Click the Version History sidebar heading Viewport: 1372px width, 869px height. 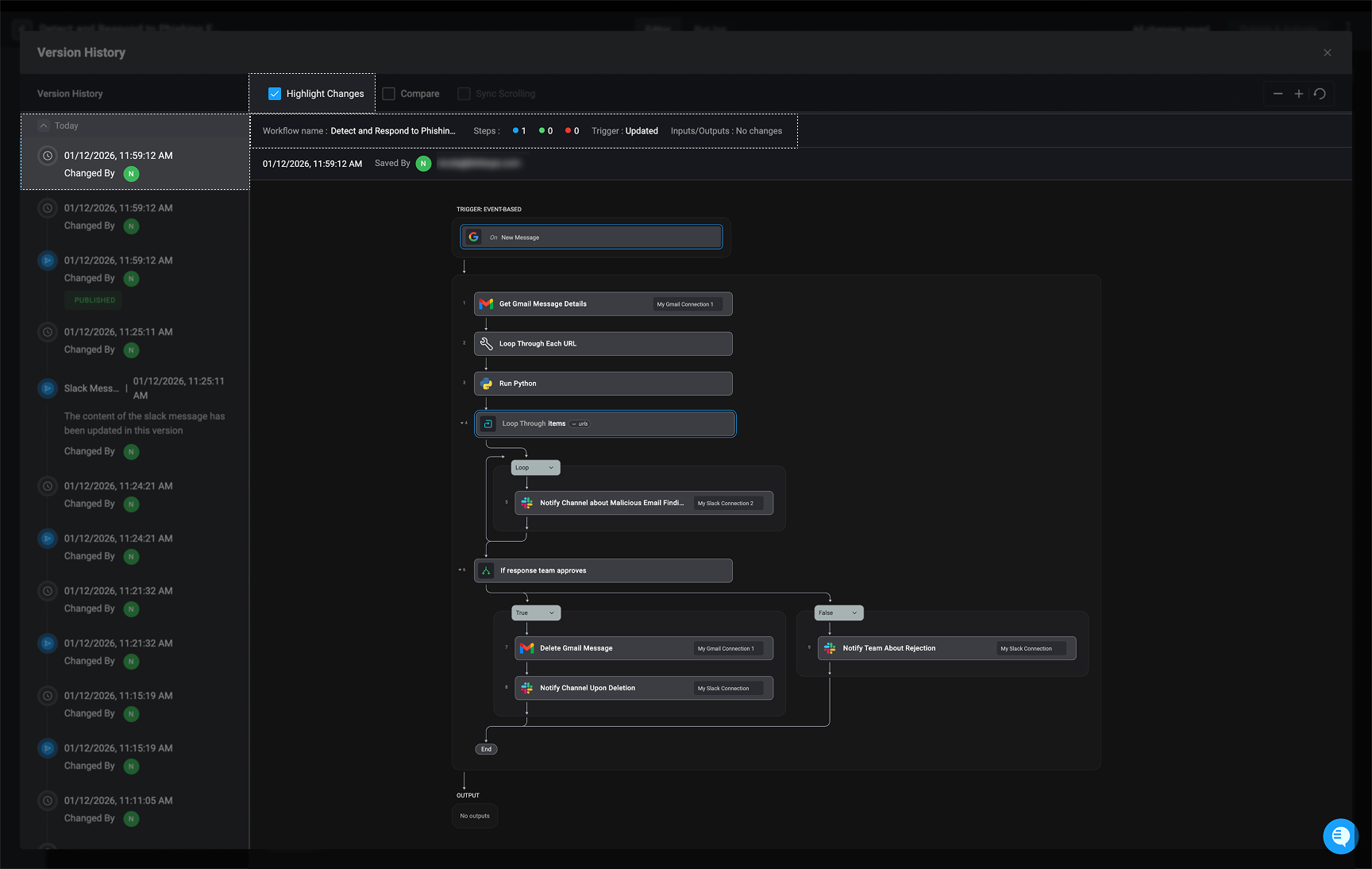70,94
